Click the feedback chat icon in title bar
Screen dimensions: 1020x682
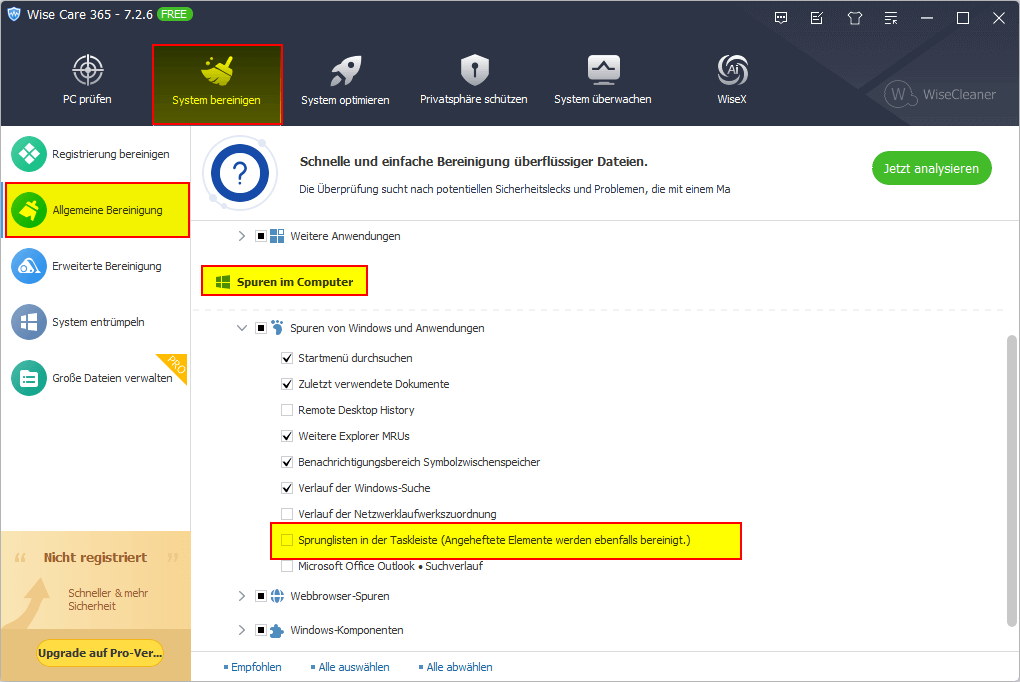click(x=781, y=18)
